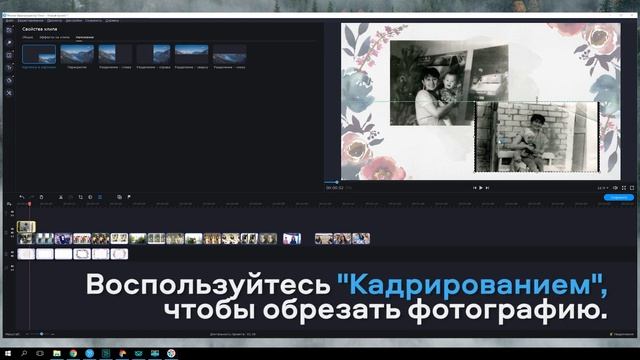The height and width of the screenshot is (360, 640).
Task: Open the Transition wizard icon above timeline
Action: [x=119, y=197]
